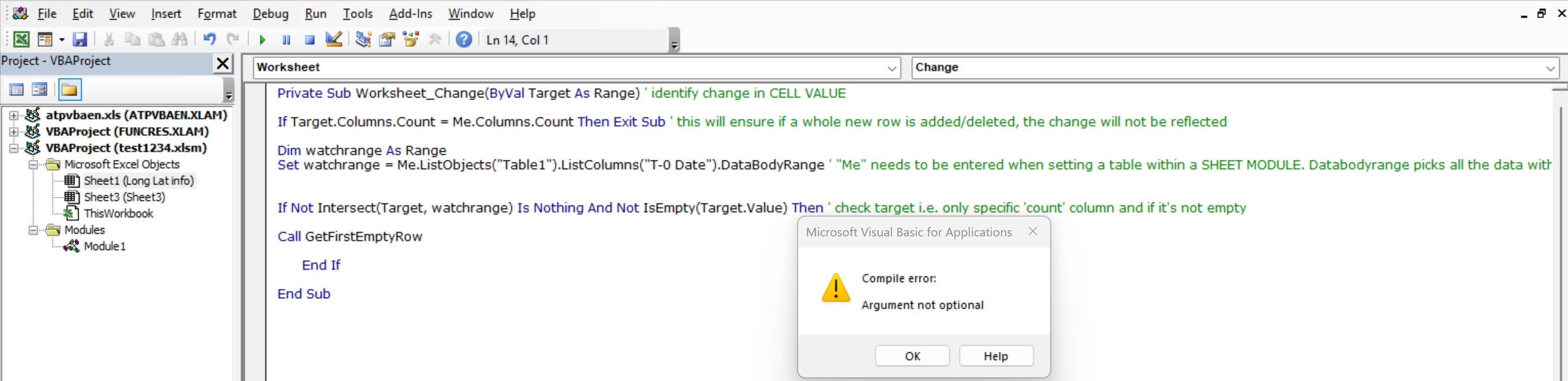
Task: Click the Object Browser icon
Action: coord(411,40)
